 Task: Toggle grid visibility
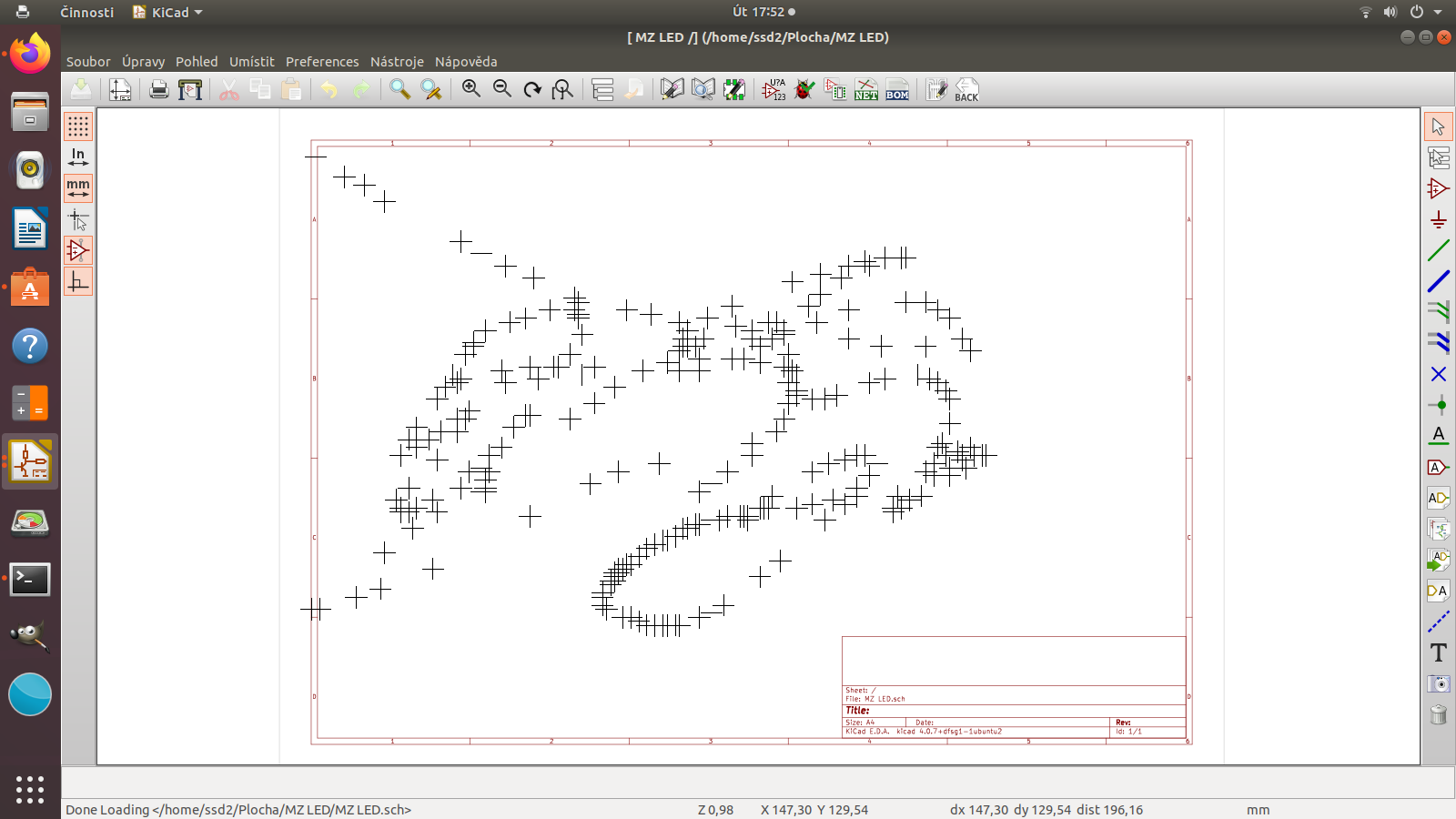point(78,126)
